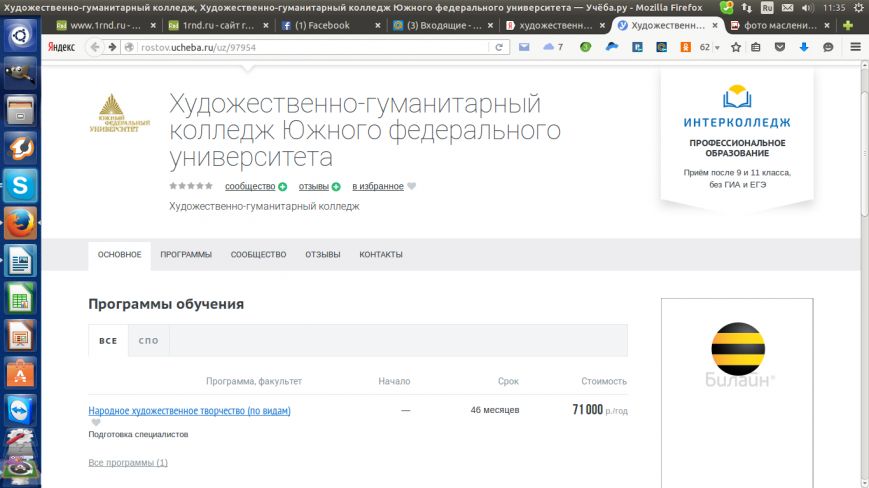The height and width of the screenshot is (488, 869).
Task: Click green plus next to сообщество
Action: click(x=283, y=187)
